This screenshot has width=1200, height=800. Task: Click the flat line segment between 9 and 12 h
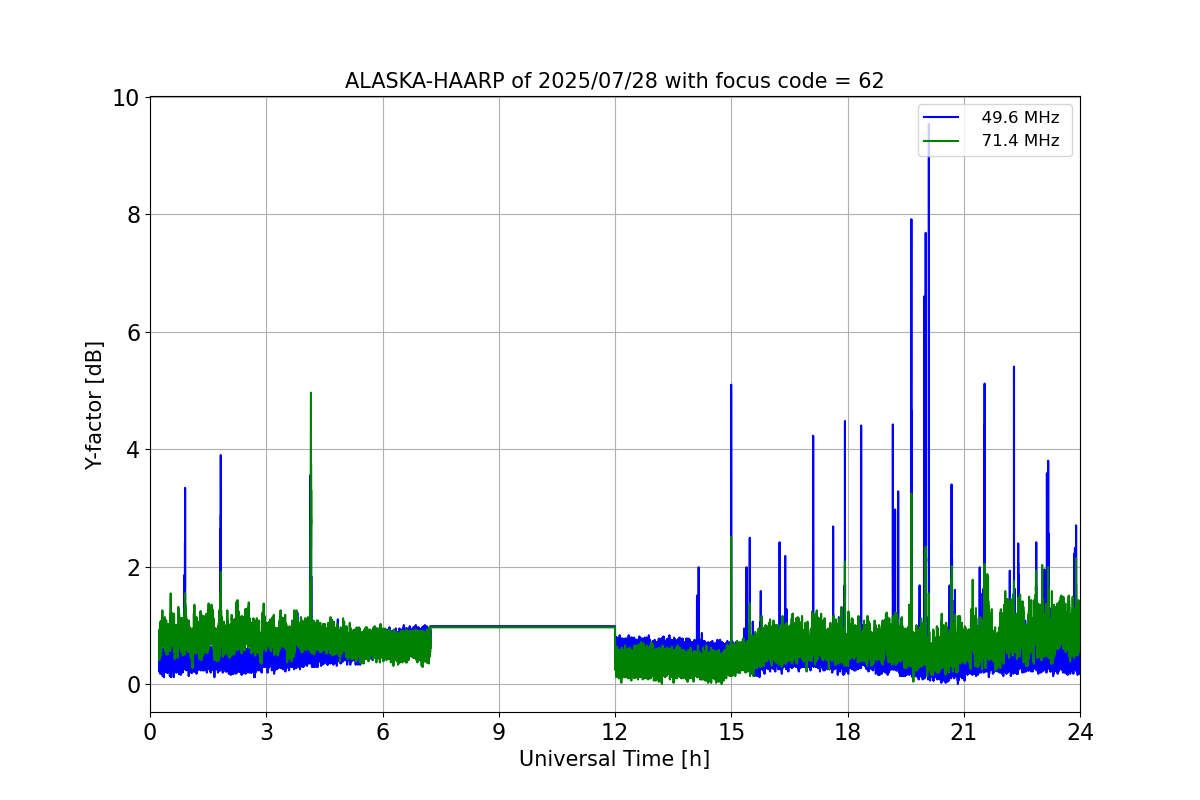pyautogui.click(x=557, y=626)
